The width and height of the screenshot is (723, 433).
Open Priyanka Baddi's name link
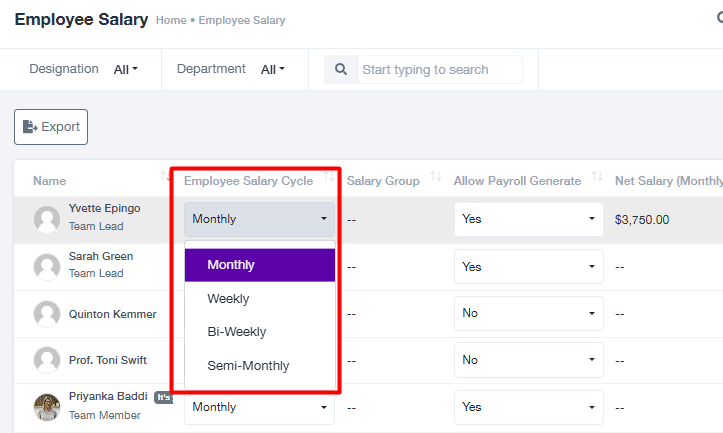[108, 397]
